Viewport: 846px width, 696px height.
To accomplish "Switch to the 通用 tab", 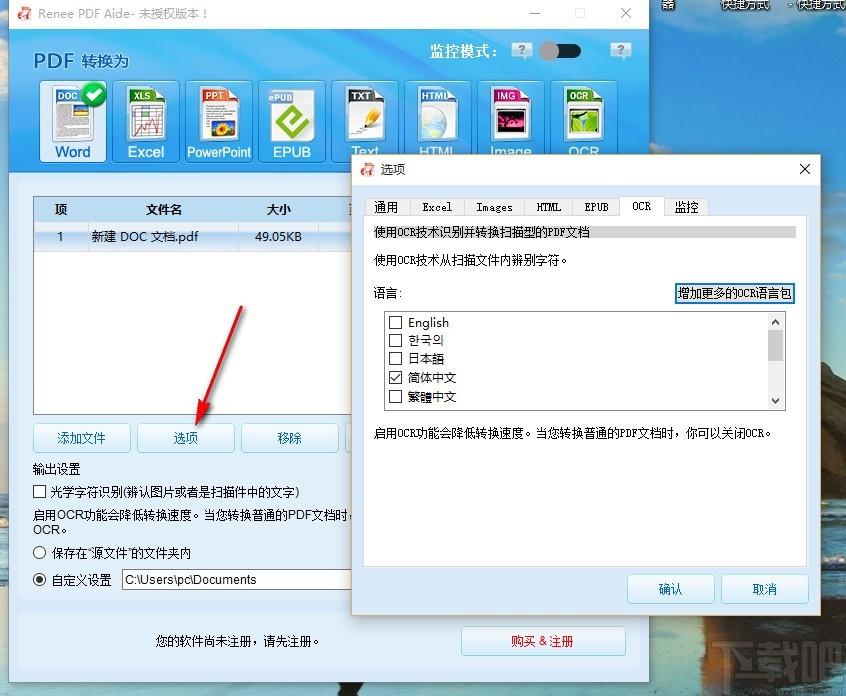I will [386, 207].
